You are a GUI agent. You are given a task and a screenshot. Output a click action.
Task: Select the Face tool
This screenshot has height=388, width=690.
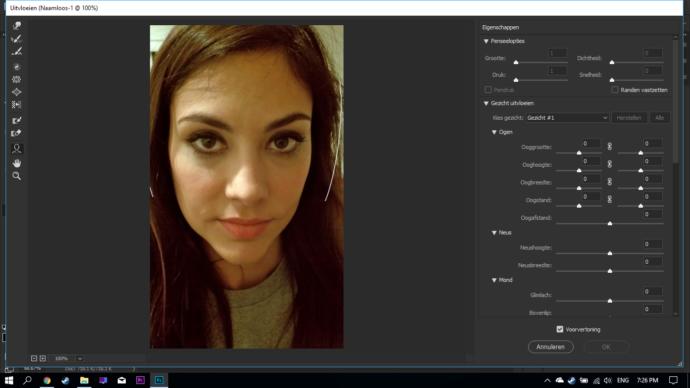coord(17,149)
